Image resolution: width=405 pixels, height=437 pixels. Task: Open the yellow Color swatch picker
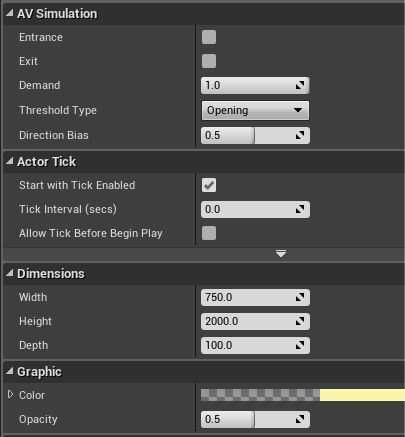click(x=362, y=395)
